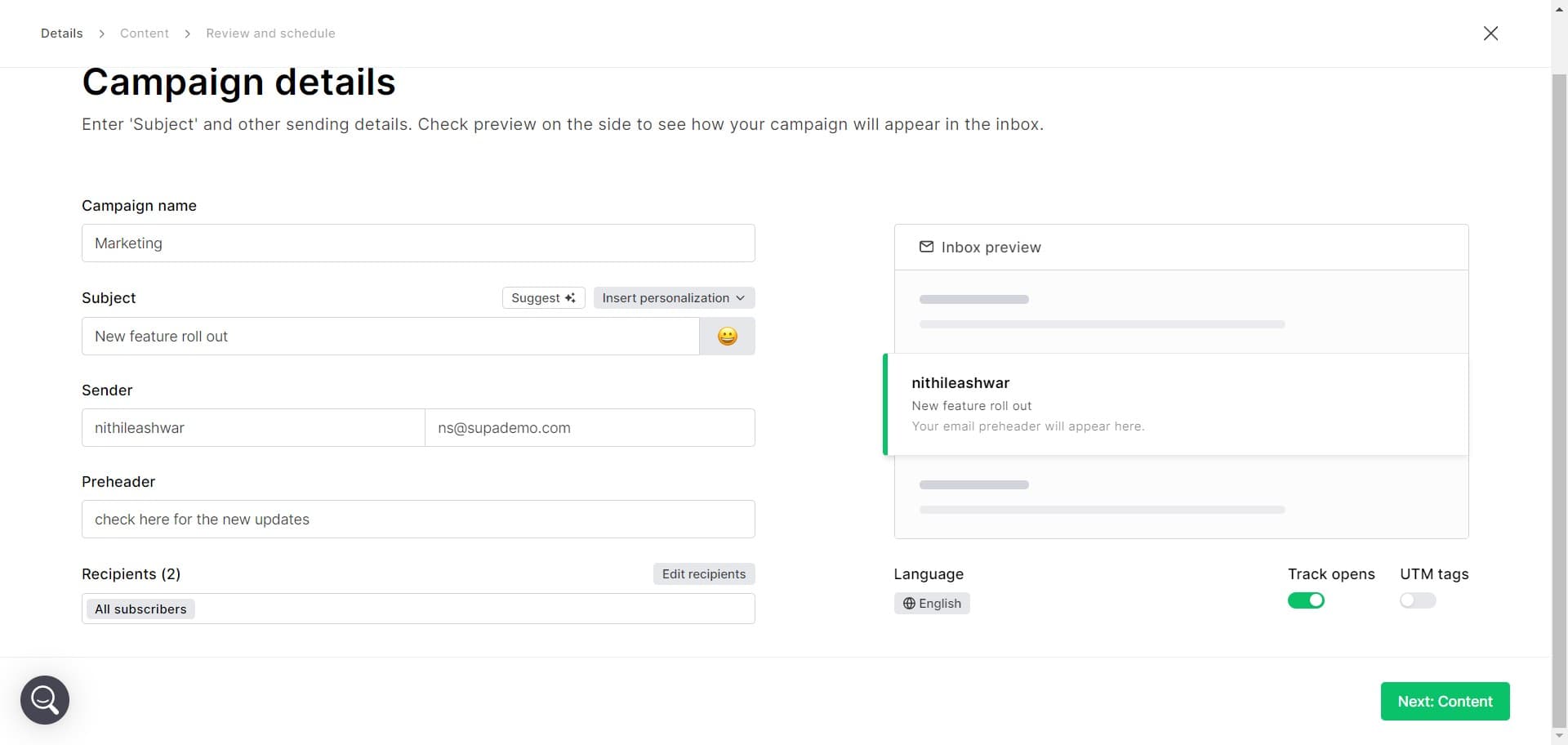
Task: Disable Track opens
Action: click(1306, 600)
